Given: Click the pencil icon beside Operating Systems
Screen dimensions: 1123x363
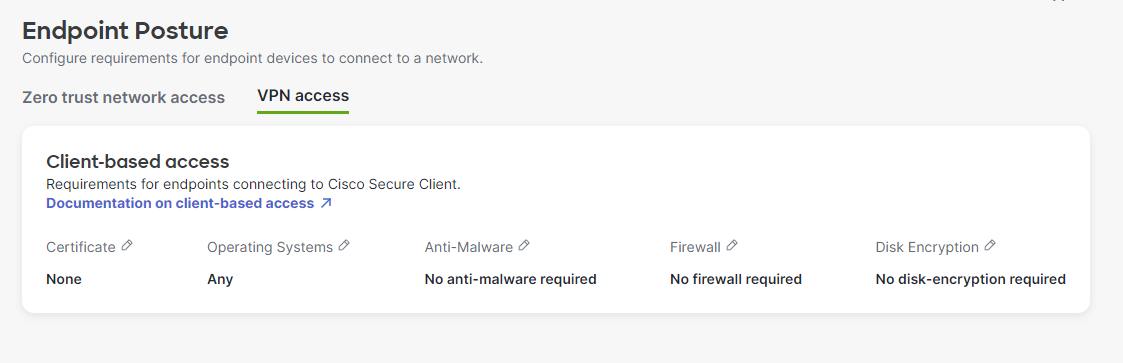Looking at the screenshot, I should click(344, 246).
